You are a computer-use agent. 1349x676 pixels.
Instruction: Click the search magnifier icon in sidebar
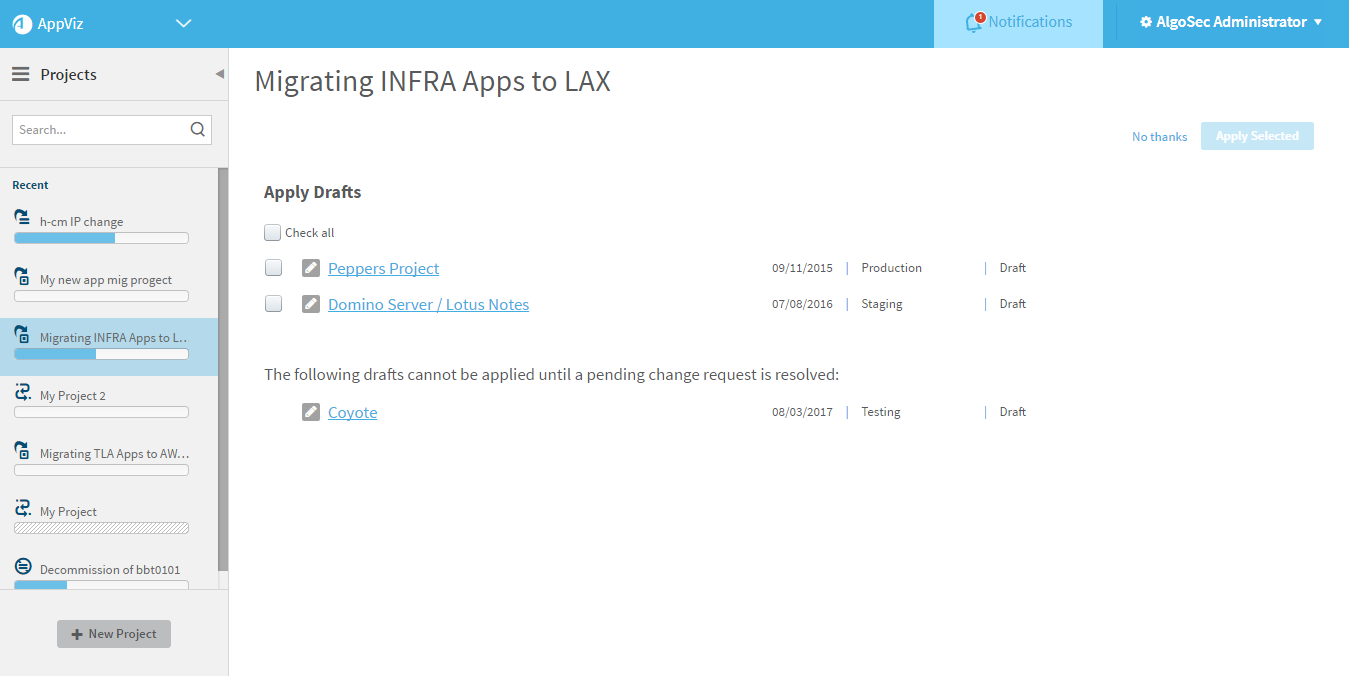pos(198,129)
